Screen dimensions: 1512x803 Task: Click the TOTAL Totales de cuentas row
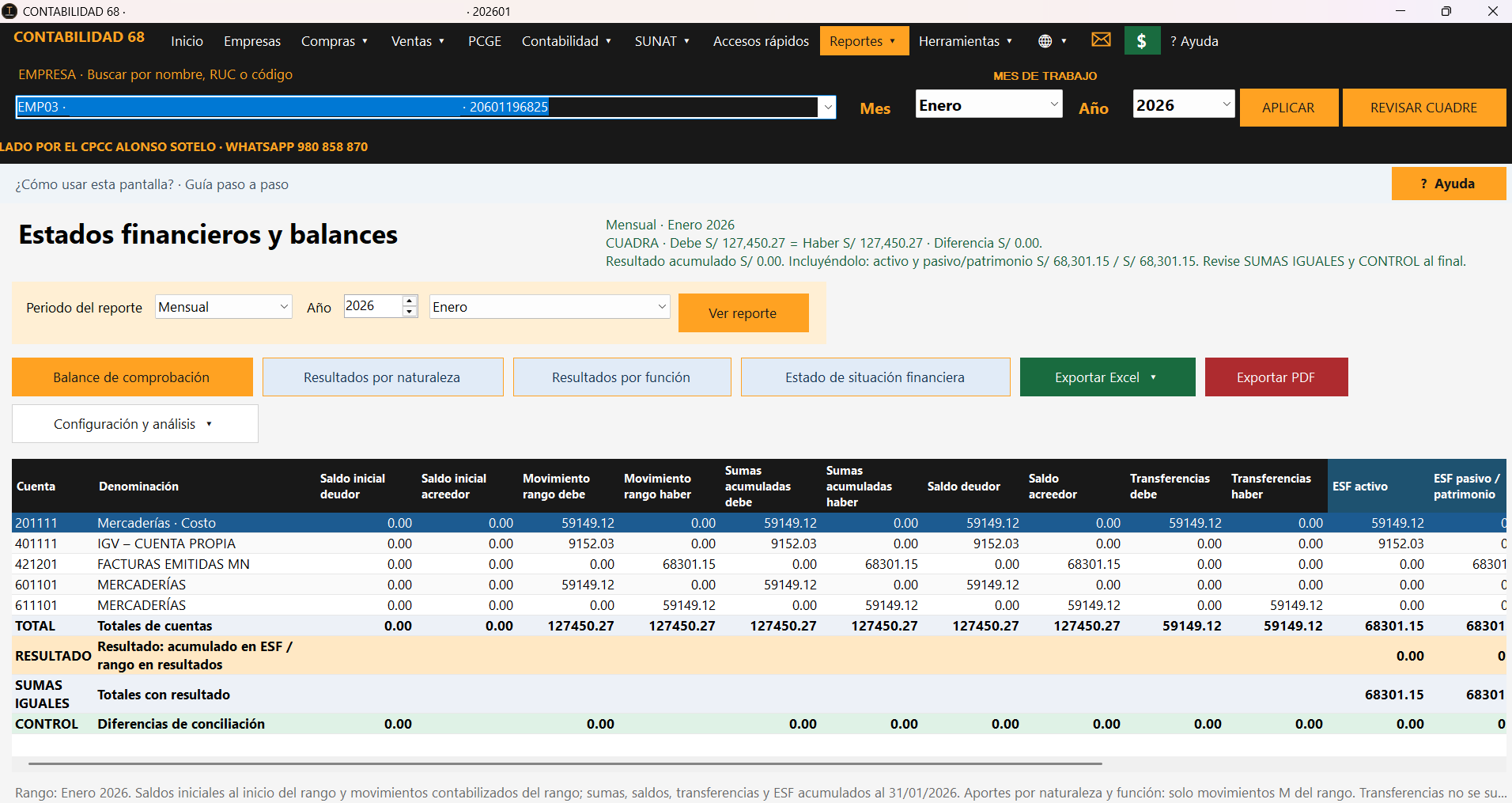[759, 626]
